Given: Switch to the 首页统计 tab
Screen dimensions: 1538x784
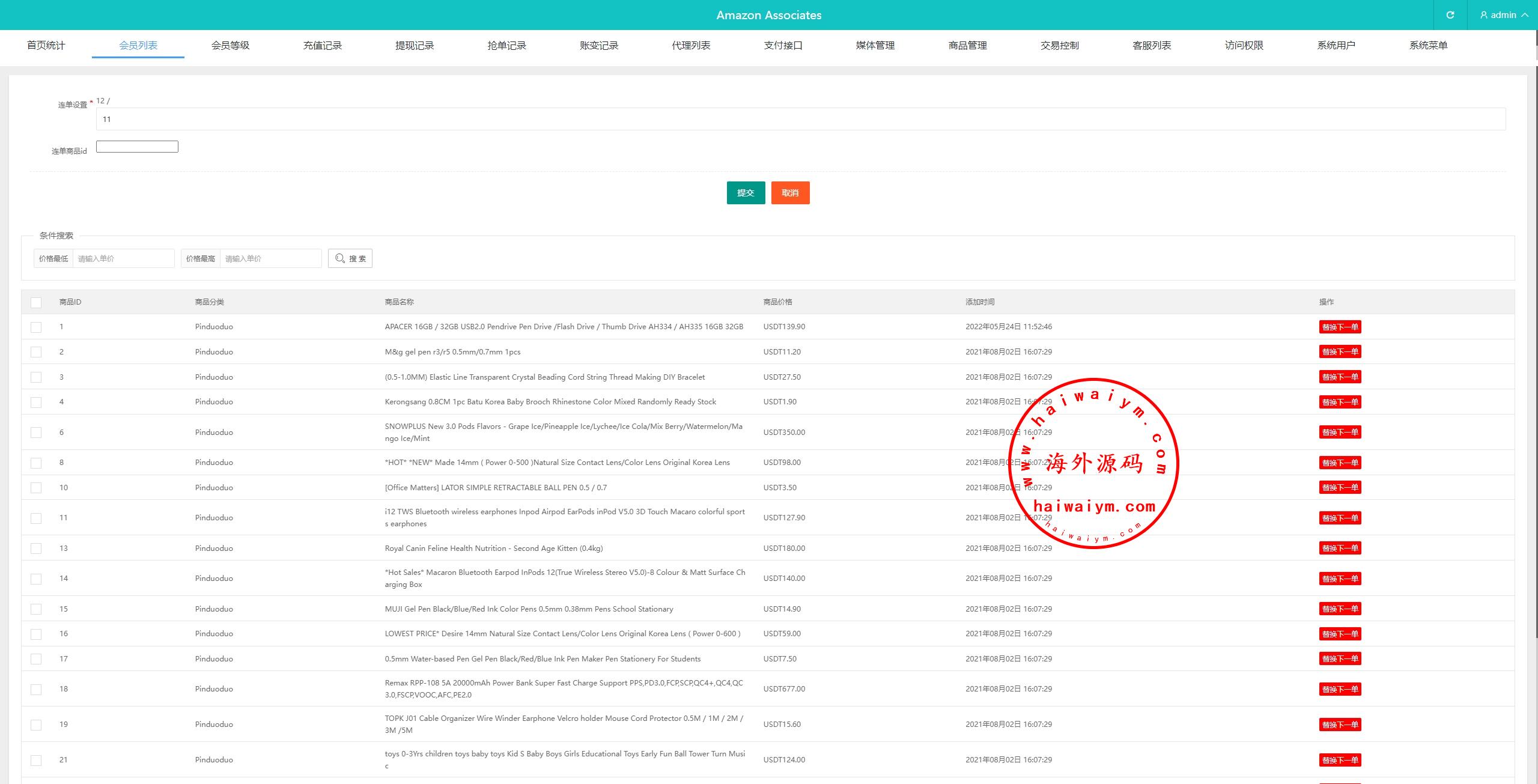Looking at the screenshot, I should [46, 45].
